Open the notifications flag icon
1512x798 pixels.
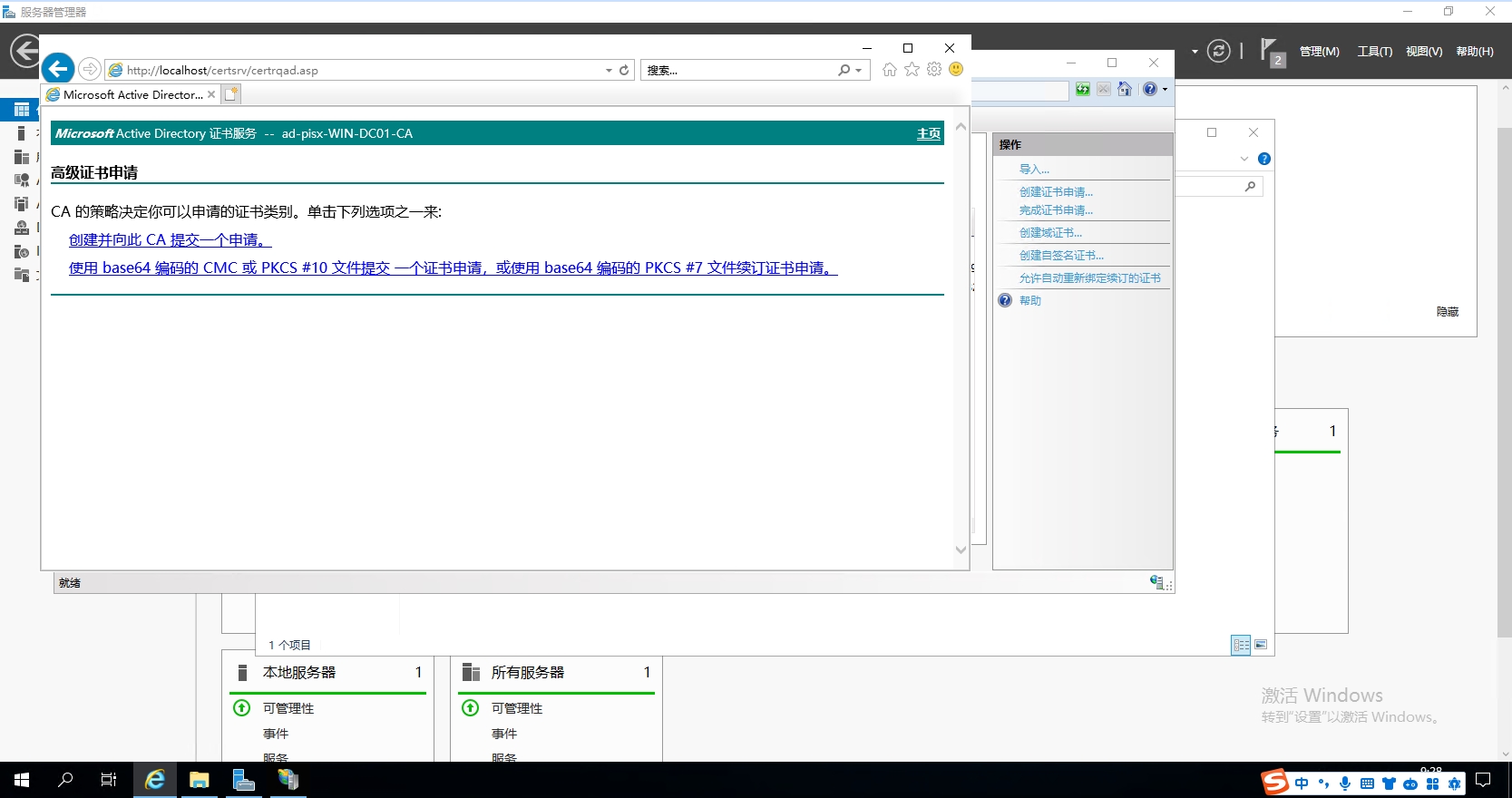[x=1271, y=52]
